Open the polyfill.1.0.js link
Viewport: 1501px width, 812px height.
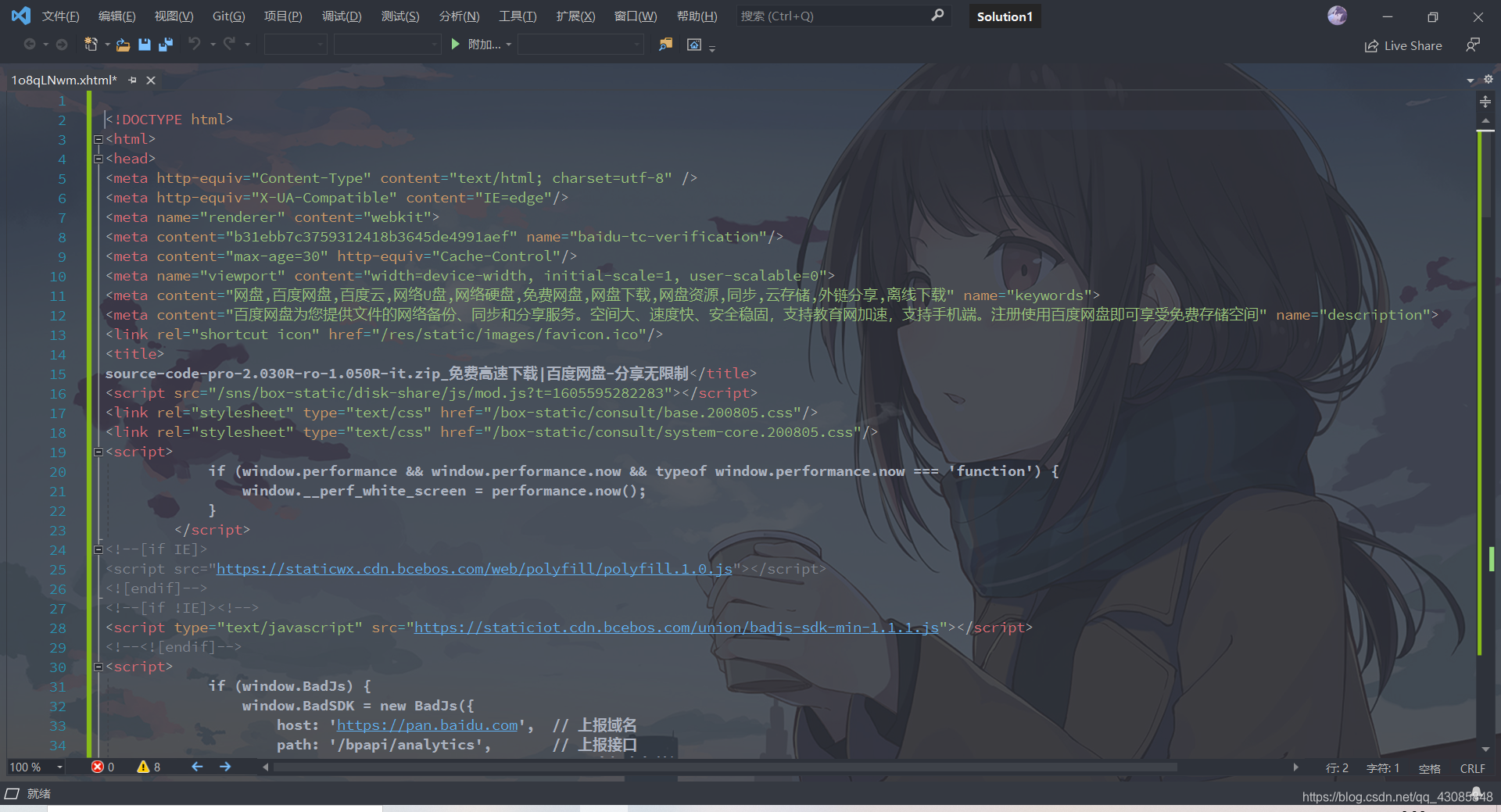[x=474, y=569]
